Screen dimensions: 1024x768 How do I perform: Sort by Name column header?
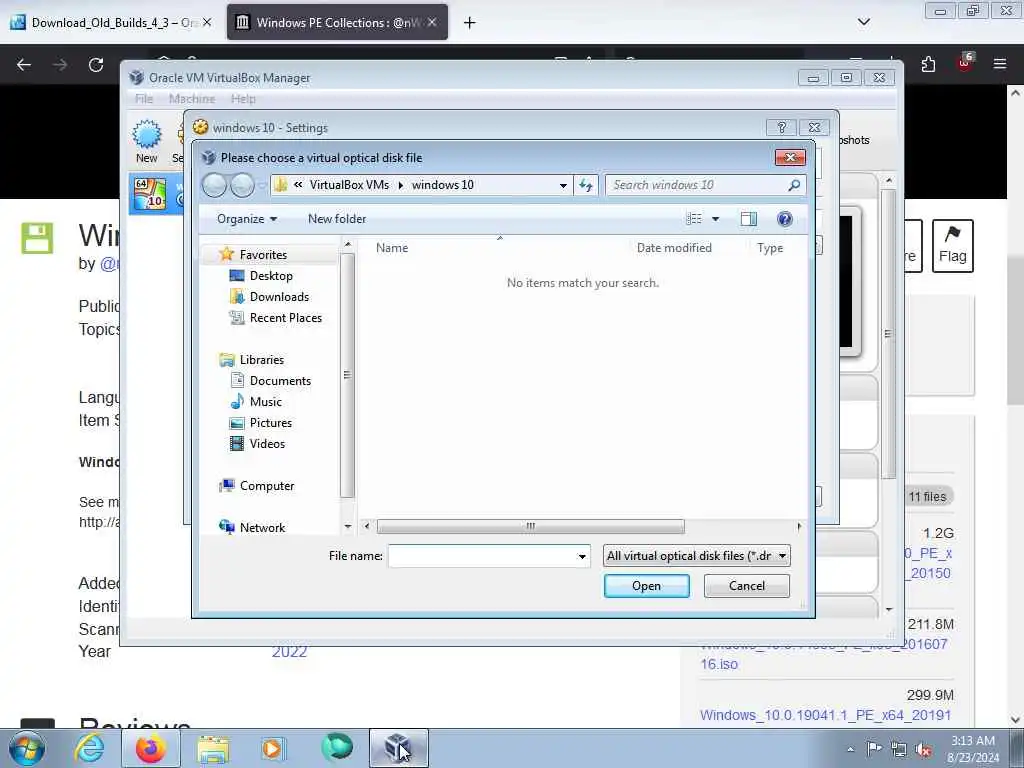(392, 248)
